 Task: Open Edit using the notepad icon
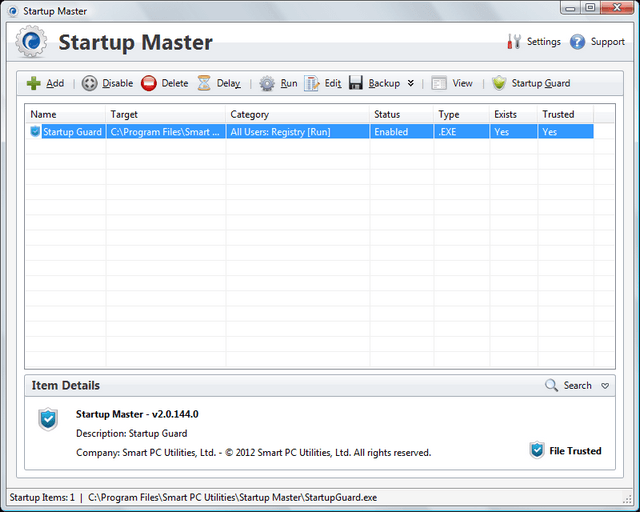point(312,84)
